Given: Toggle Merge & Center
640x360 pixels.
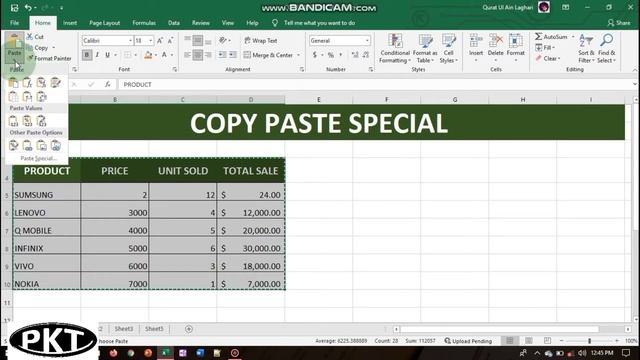Looking at the screenshot, I should coord(268,55).
